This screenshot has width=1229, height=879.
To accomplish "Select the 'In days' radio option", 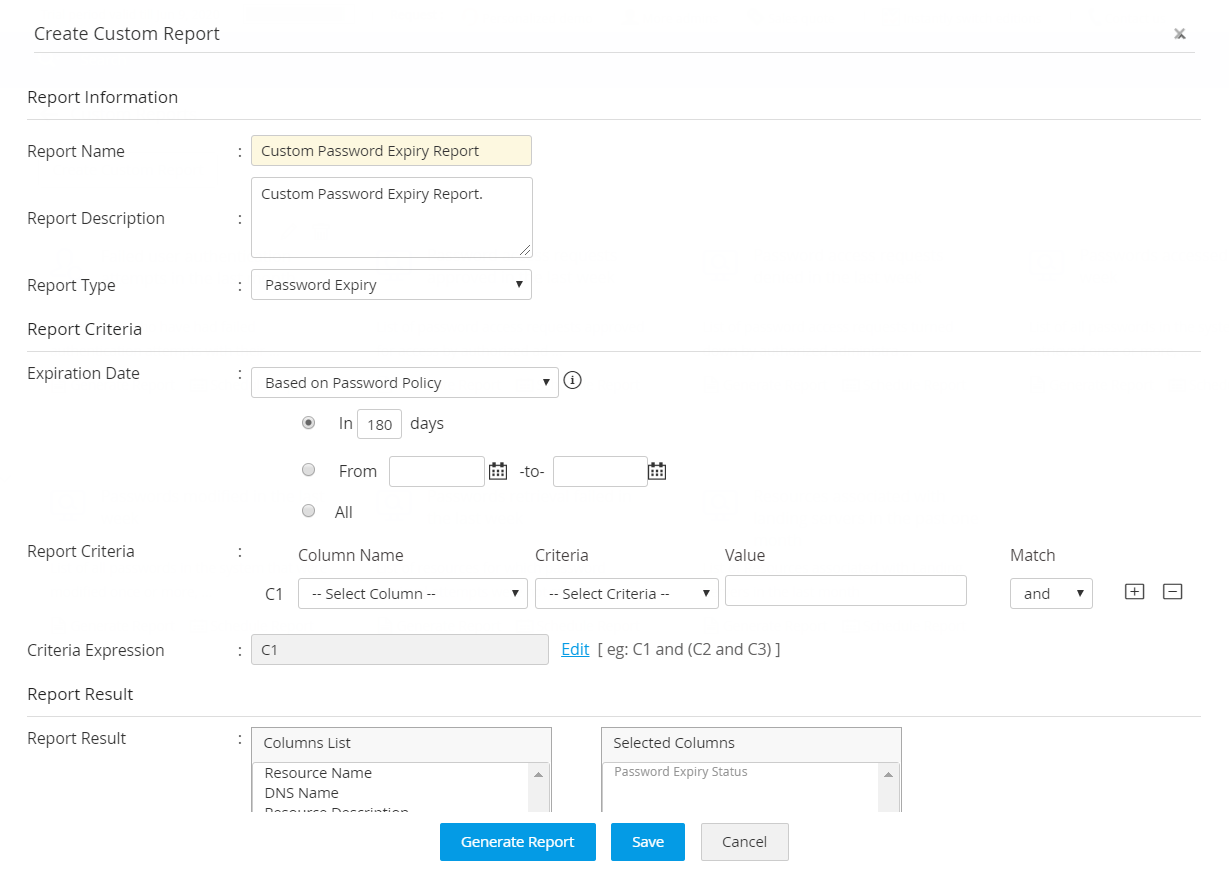I will (x=309, y=423).
